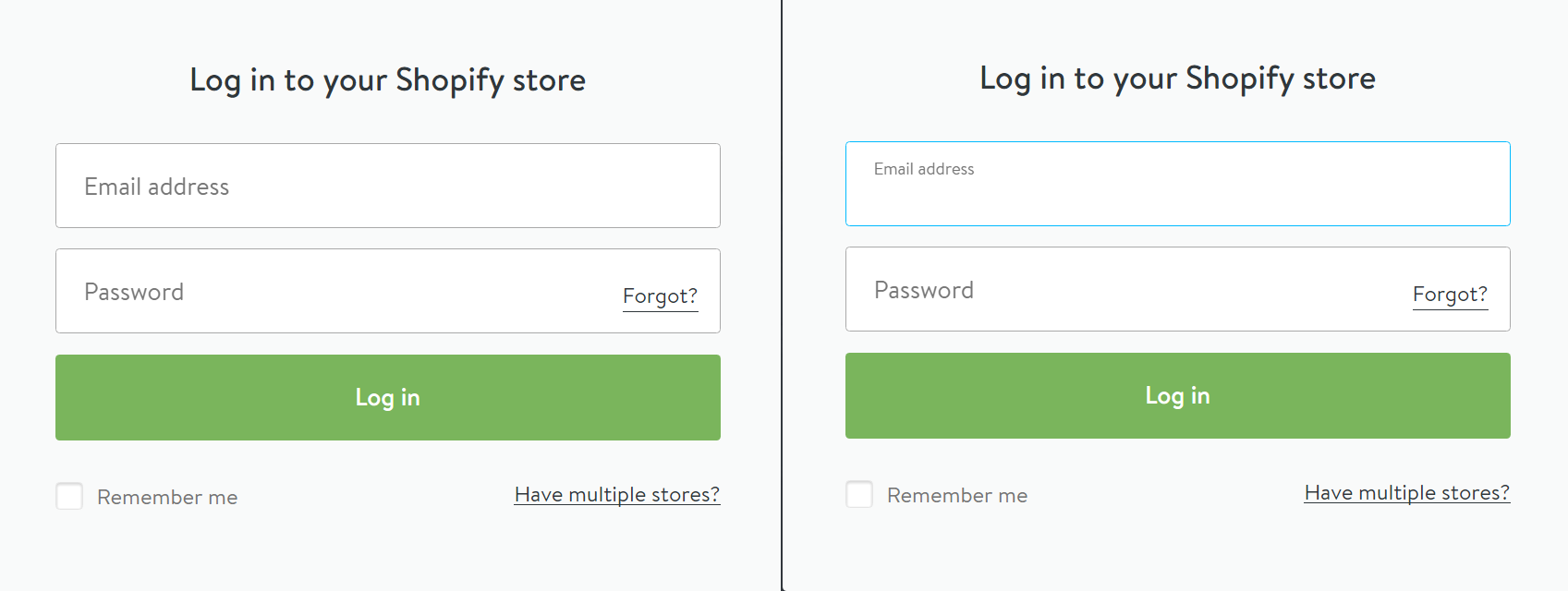Viewport: 1568px width, 591px height.
Task: Click the Remember me label text in right form
Action: (x=957, y=496)
